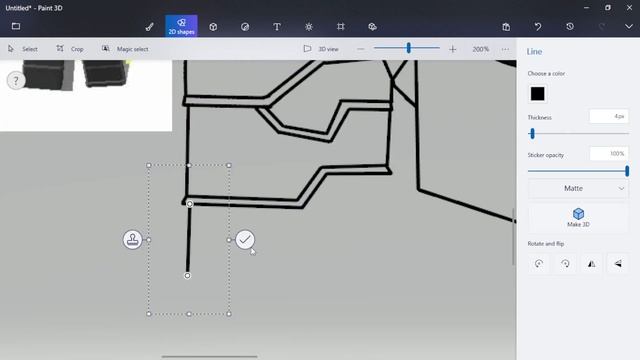Open the 3D library tab
The image size is (640, 360).
(x=372, y=27)
